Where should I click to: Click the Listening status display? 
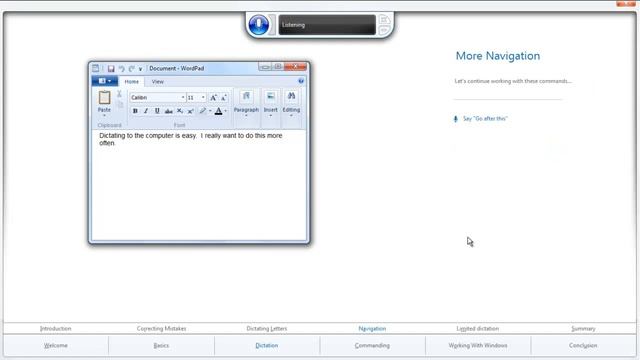pyautogui.click(x=327, y=25)
